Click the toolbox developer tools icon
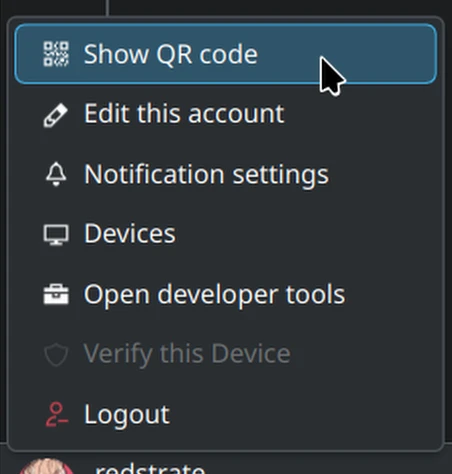Screen dimensions: 452x474 tap(56, 294)
